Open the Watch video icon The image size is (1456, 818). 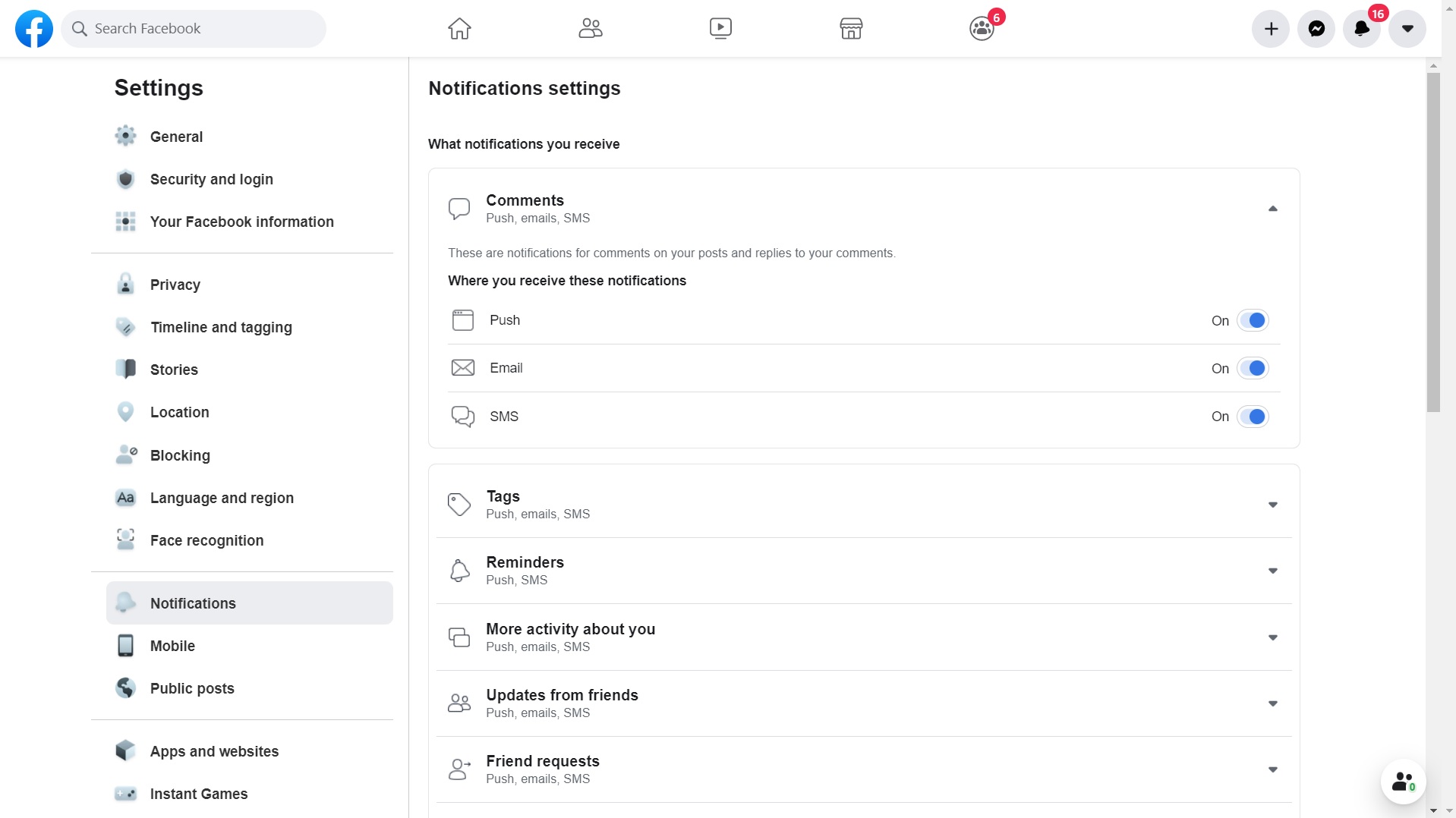(x=720, y=29)
